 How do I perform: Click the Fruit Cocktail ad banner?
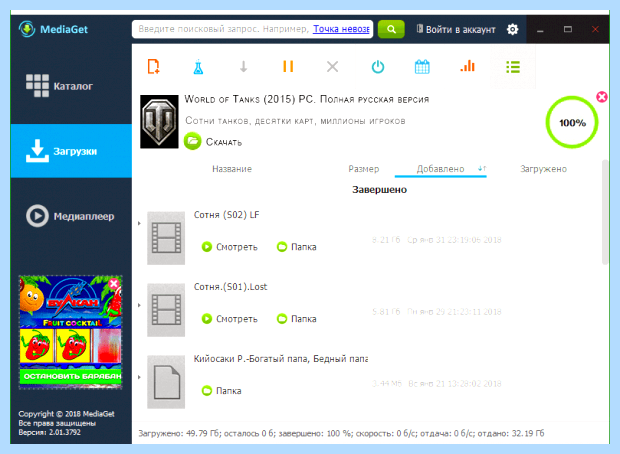[x=70, y=332]
